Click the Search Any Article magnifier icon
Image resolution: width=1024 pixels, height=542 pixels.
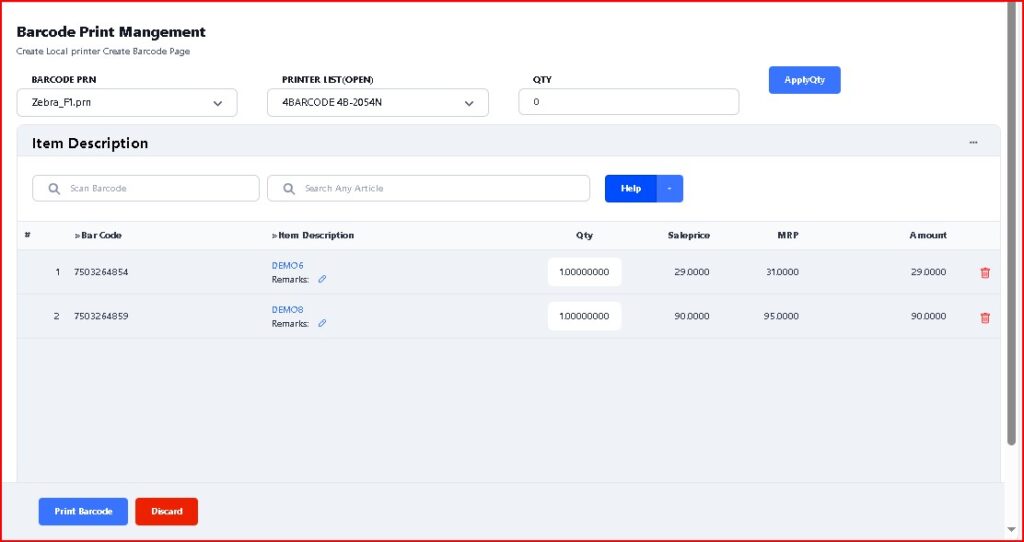click(289, 188)
